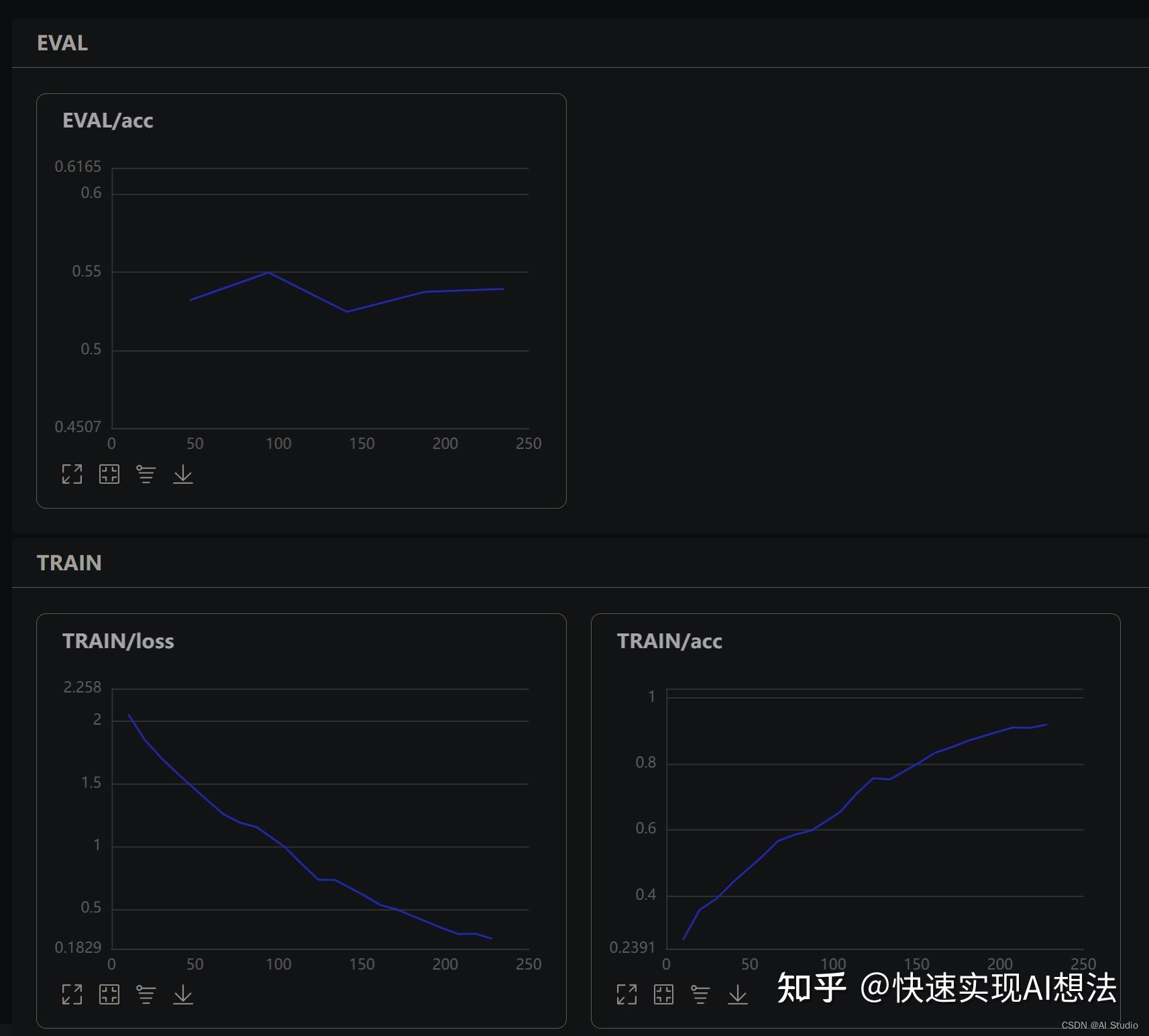1149x1036 pixels.
Task: Collapse the TRAIN section header
Action: 69,563
